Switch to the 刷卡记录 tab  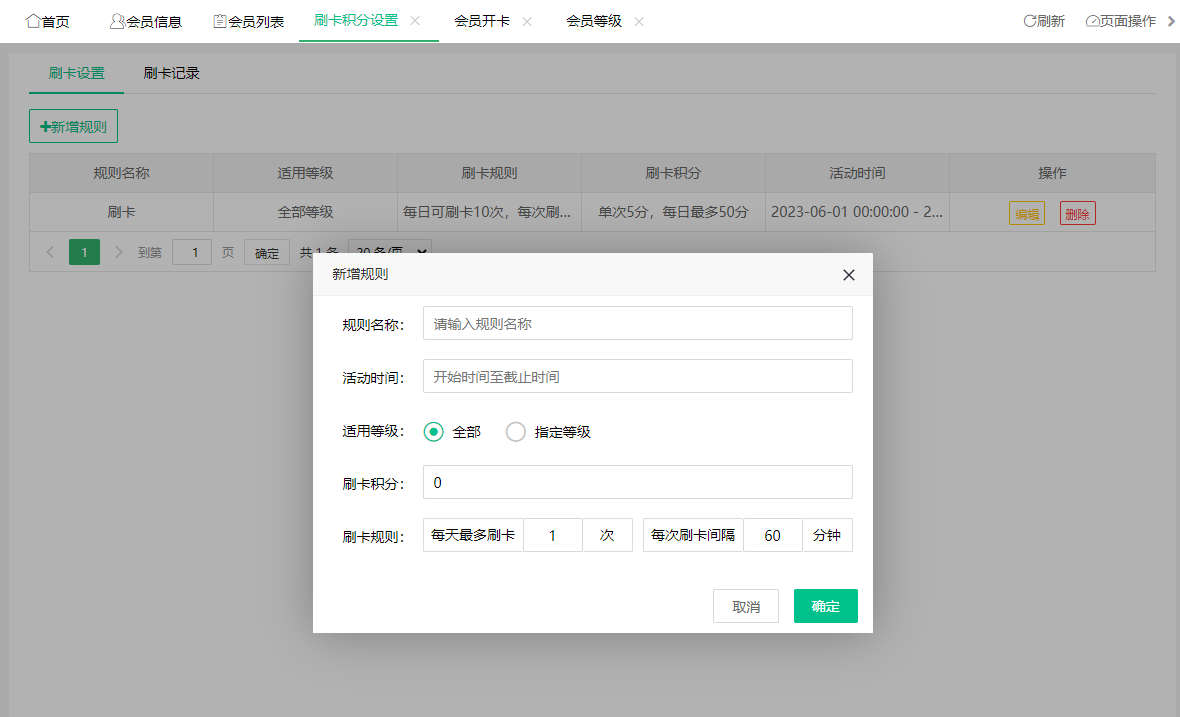[172, 73]
